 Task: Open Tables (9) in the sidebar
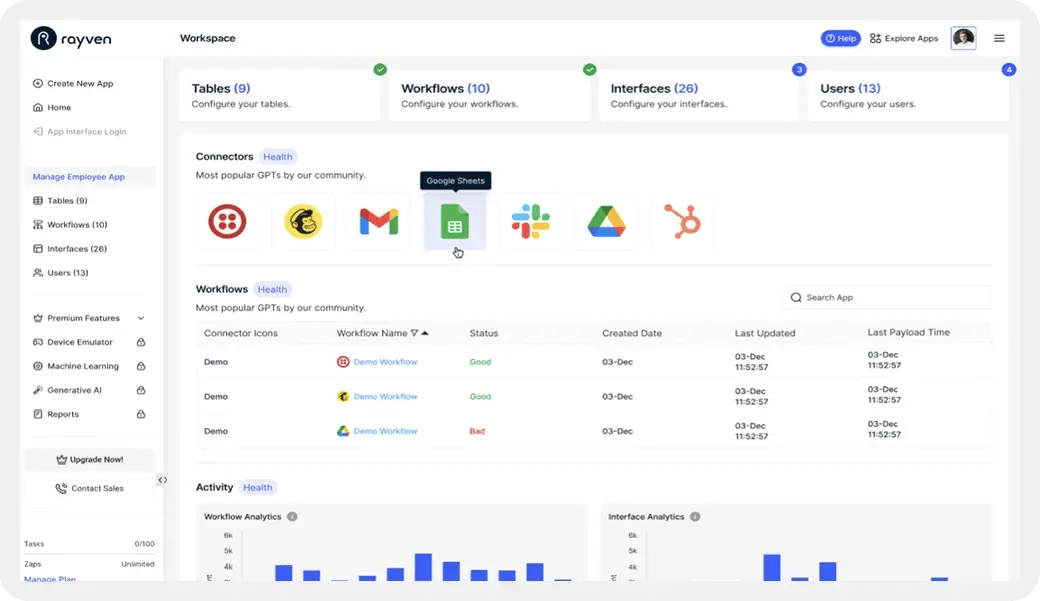pyautogui.click(x=67, y=201)
